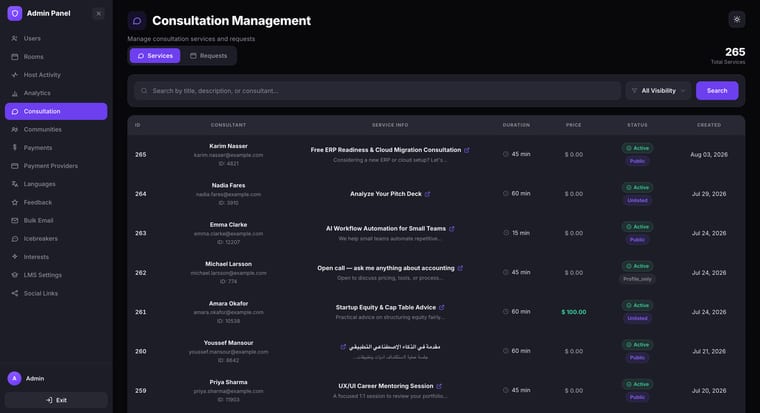Click the Exit button
Screen dimensions: 760x413
(56, 400)
